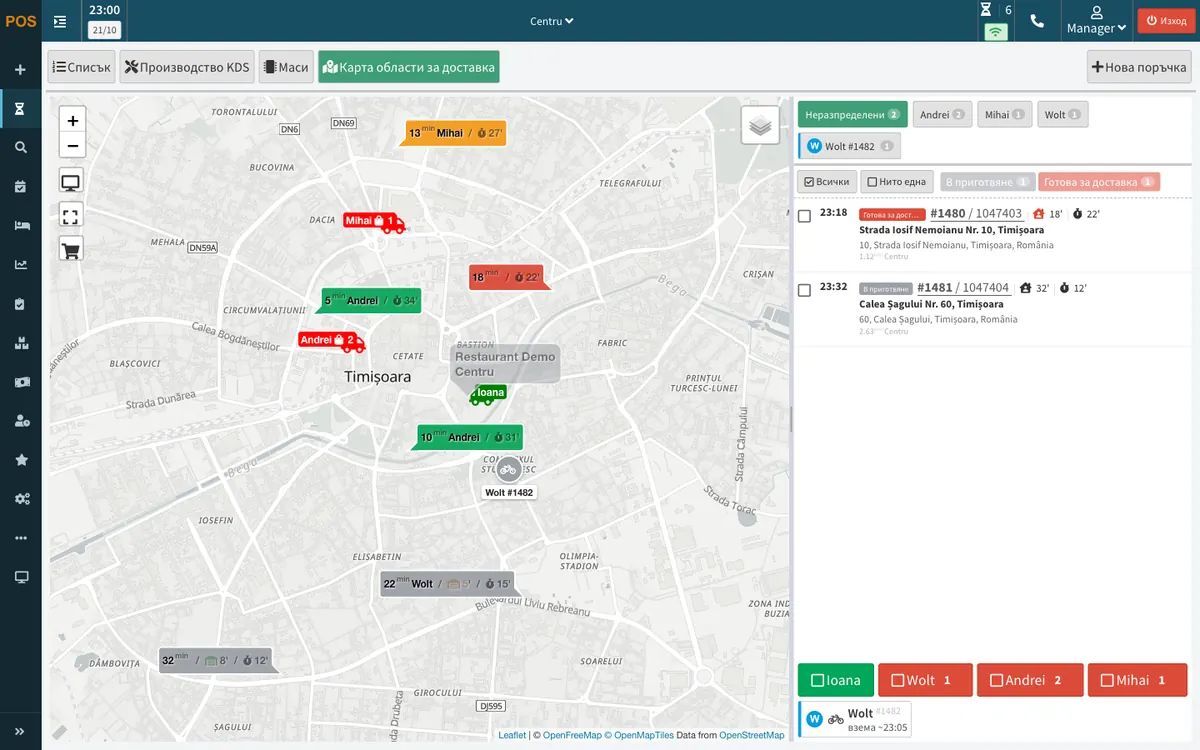Expand the Centru location dropdown
This screenshot has width=1200, height=750.
pyautogui.click(x=552, y=21)
